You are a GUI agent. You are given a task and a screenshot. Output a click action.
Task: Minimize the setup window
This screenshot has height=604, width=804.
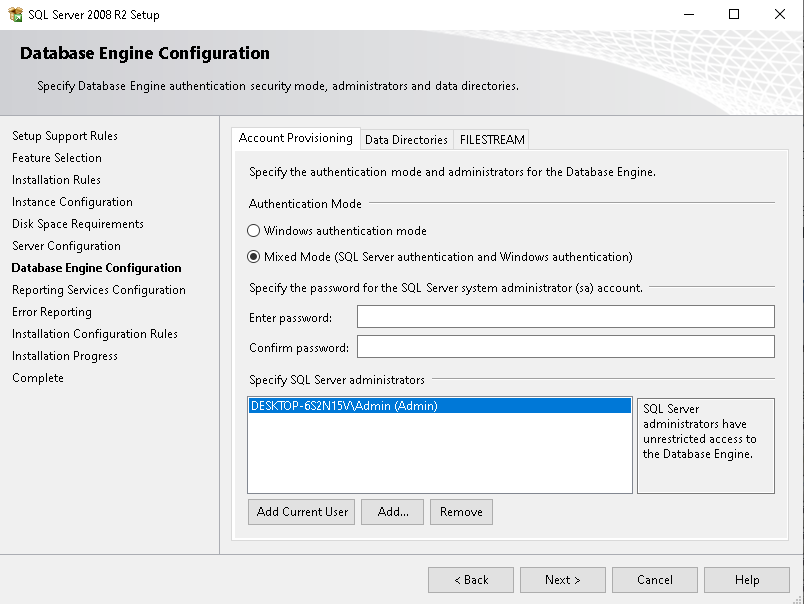[x=689, y=14]
